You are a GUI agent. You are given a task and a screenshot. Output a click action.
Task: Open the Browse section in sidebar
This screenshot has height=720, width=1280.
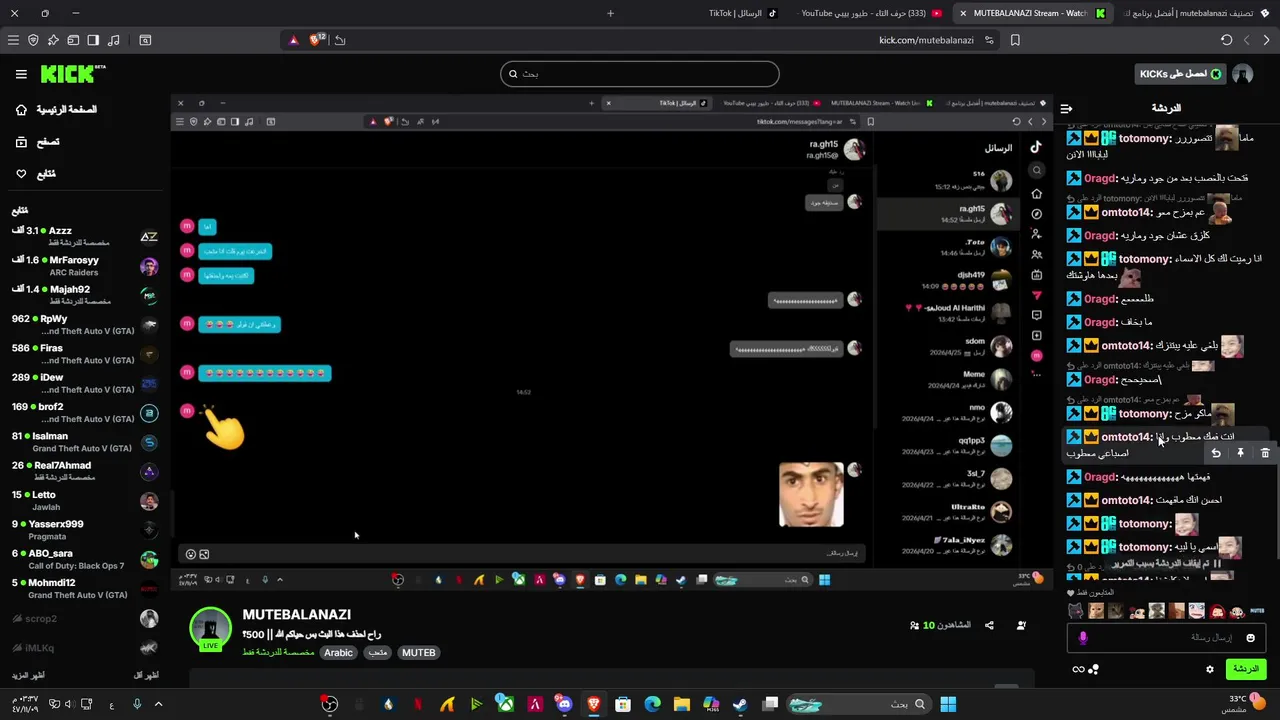(38, 142)
